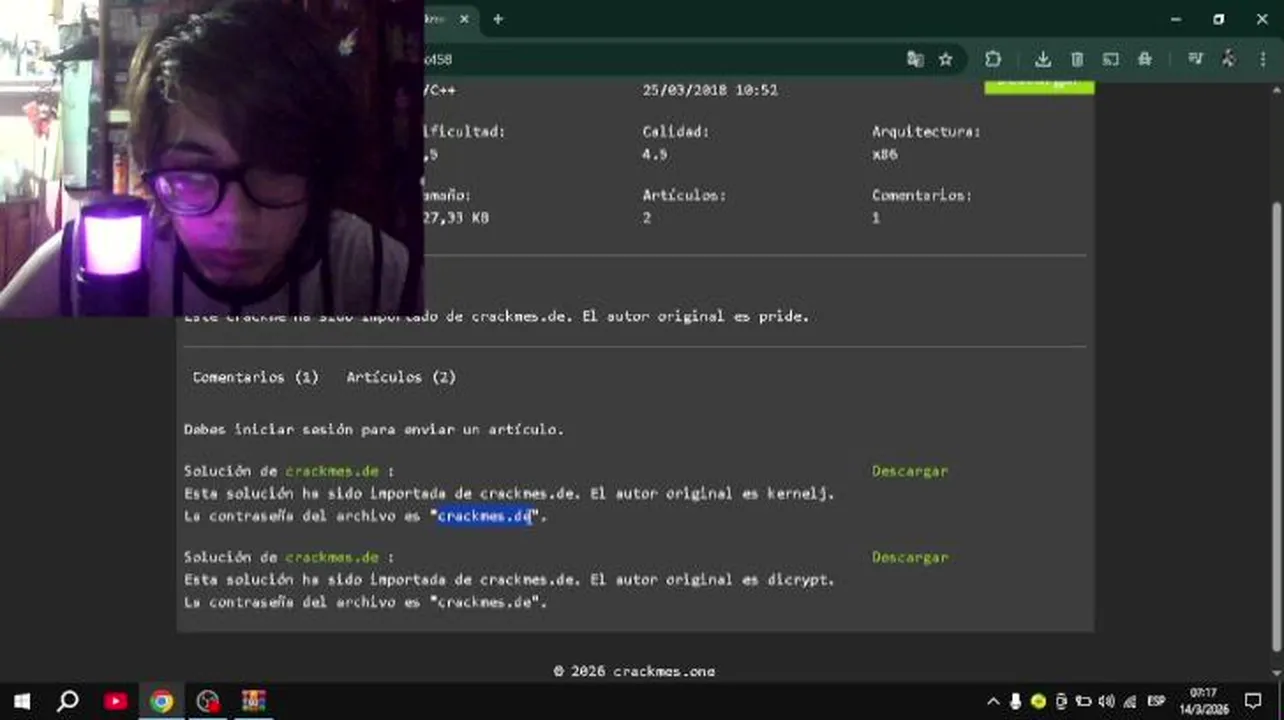The image size is (1284, 720).
Task: Open the taskbar clock and date
Action: click(1203, 701)
